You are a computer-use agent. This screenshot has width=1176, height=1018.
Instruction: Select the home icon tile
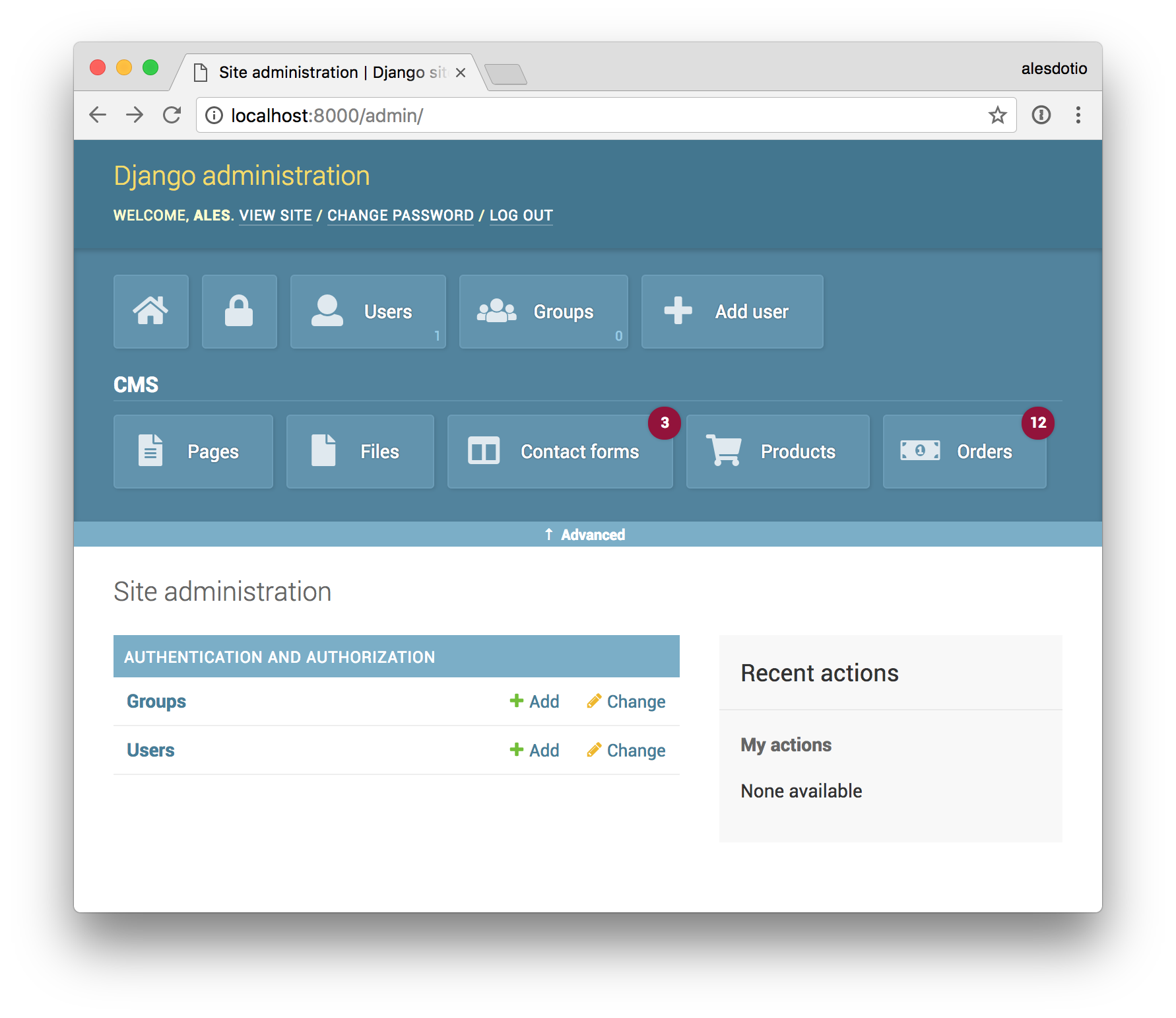pos(150,311)
